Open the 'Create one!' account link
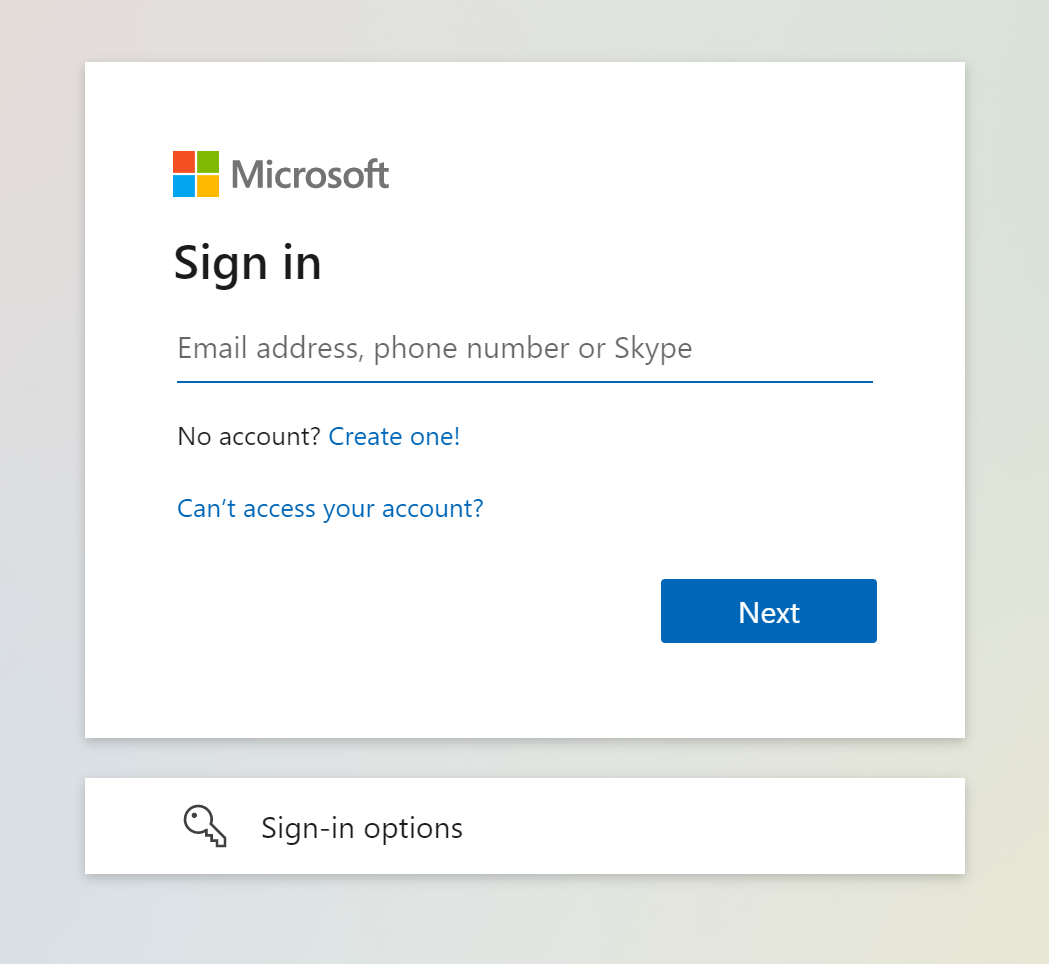 point(394,437)
